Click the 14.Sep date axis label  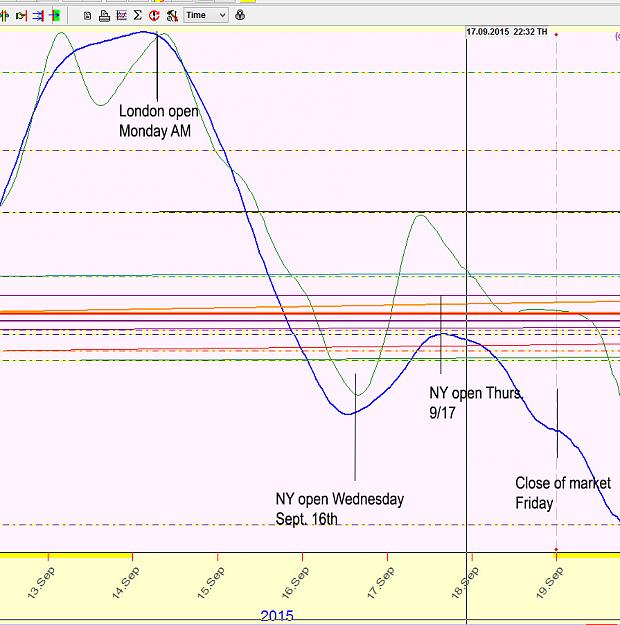pyautogui.click(x=126, y=583)
